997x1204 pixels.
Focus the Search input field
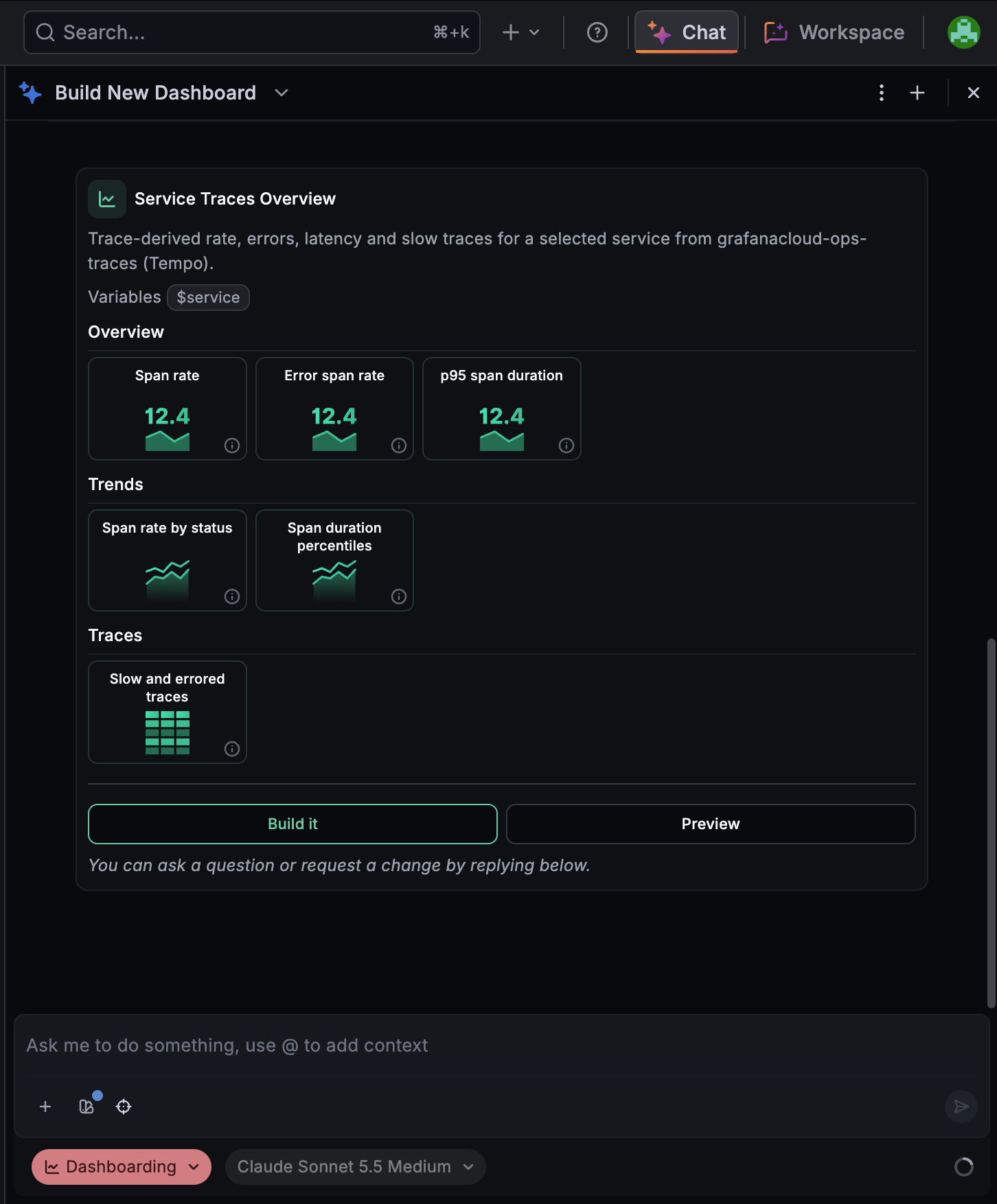pos(252,32)
